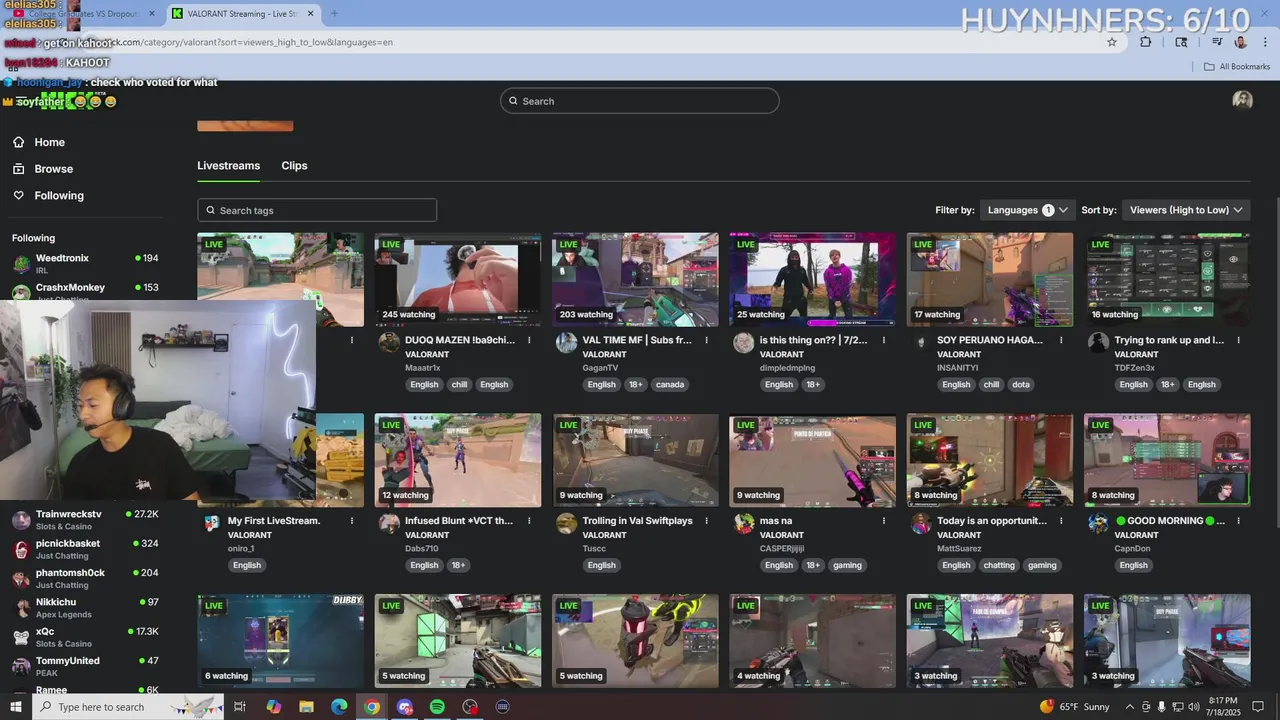This screenshot has height=720, width=1280.
Task: Open File Explorer from the taskbar
Action: [306, 707]
